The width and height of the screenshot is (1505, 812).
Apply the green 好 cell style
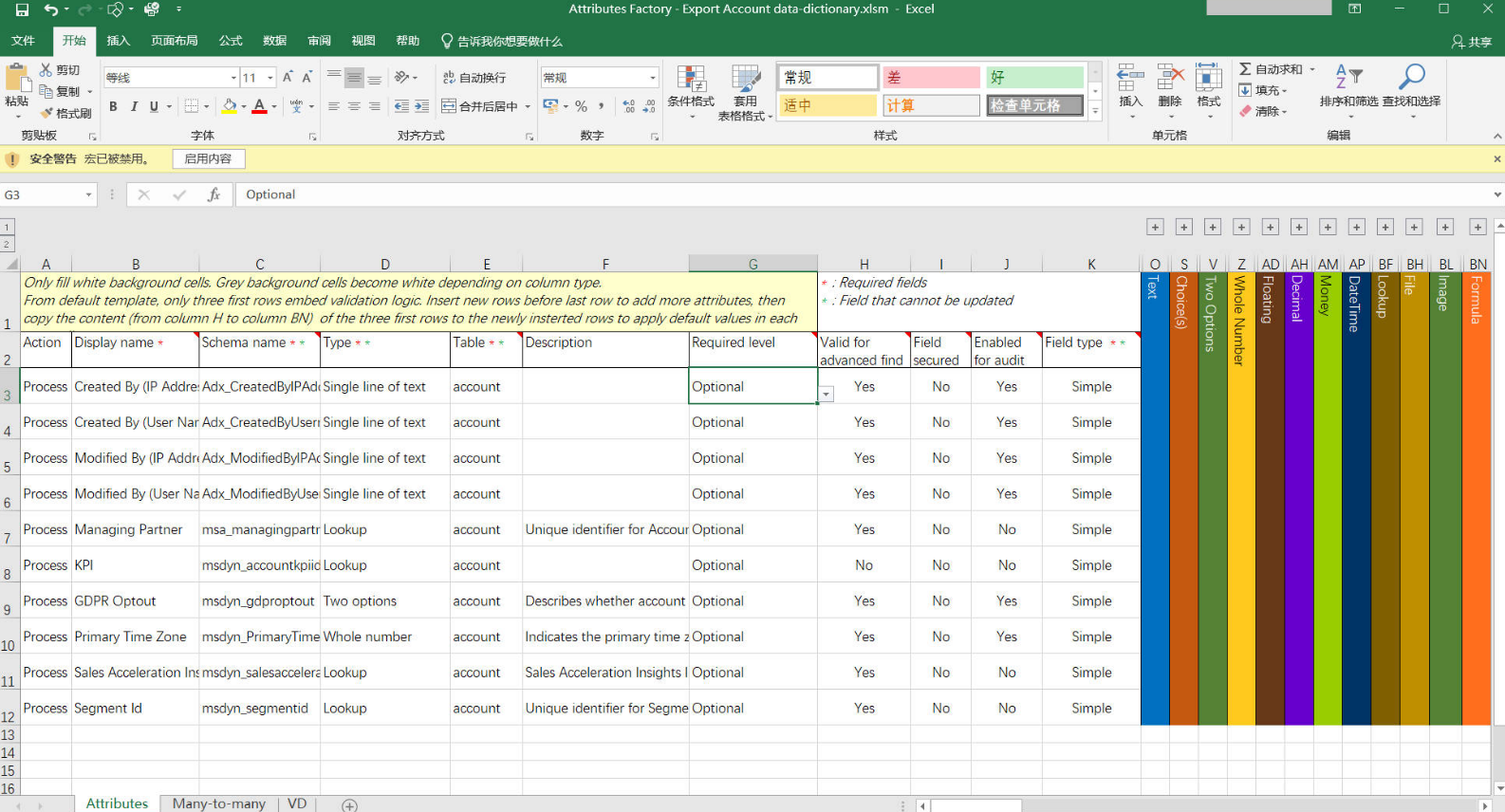click(x=1034, y=78)
